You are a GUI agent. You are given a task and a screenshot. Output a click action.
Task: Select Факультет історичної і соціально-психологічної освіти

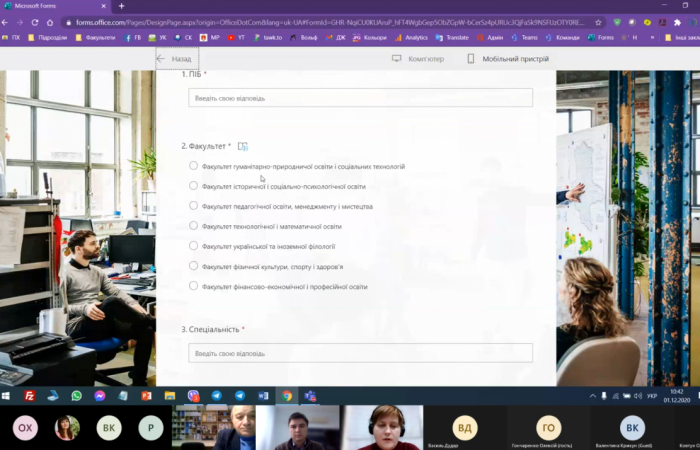coord(193,186)
